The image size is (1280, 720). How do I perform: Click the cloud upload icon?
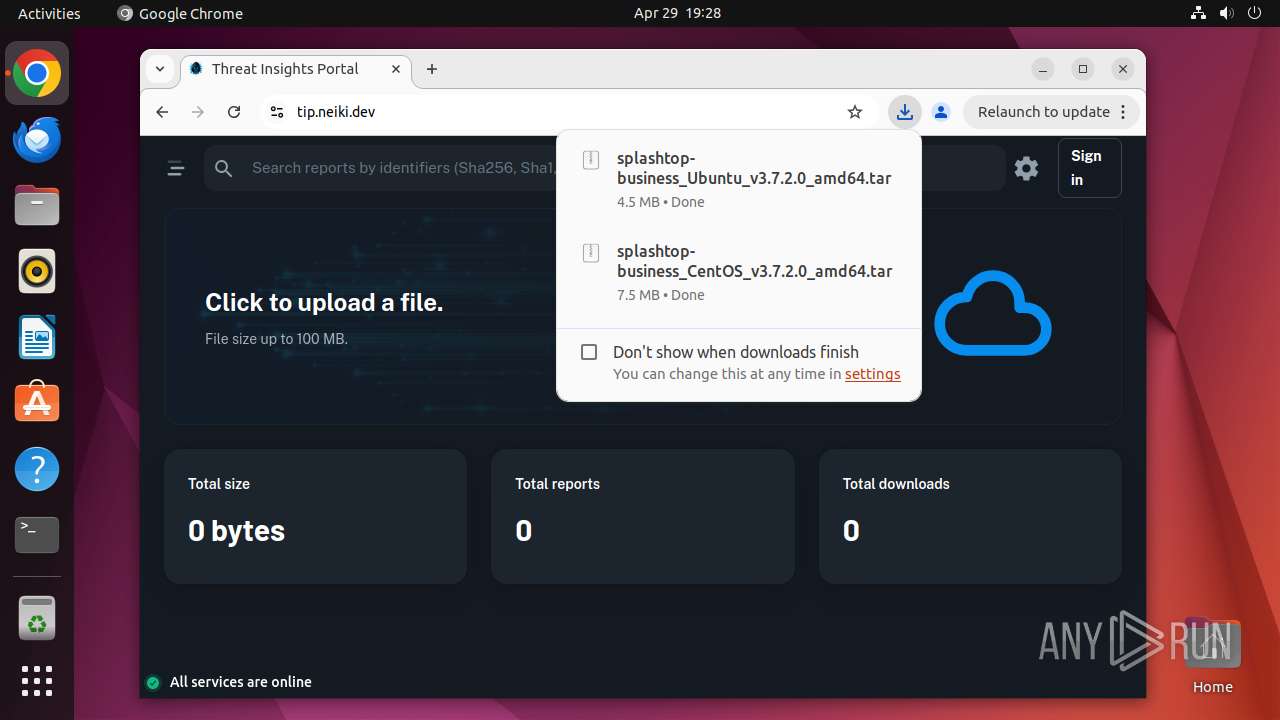[x=992, y=313]
